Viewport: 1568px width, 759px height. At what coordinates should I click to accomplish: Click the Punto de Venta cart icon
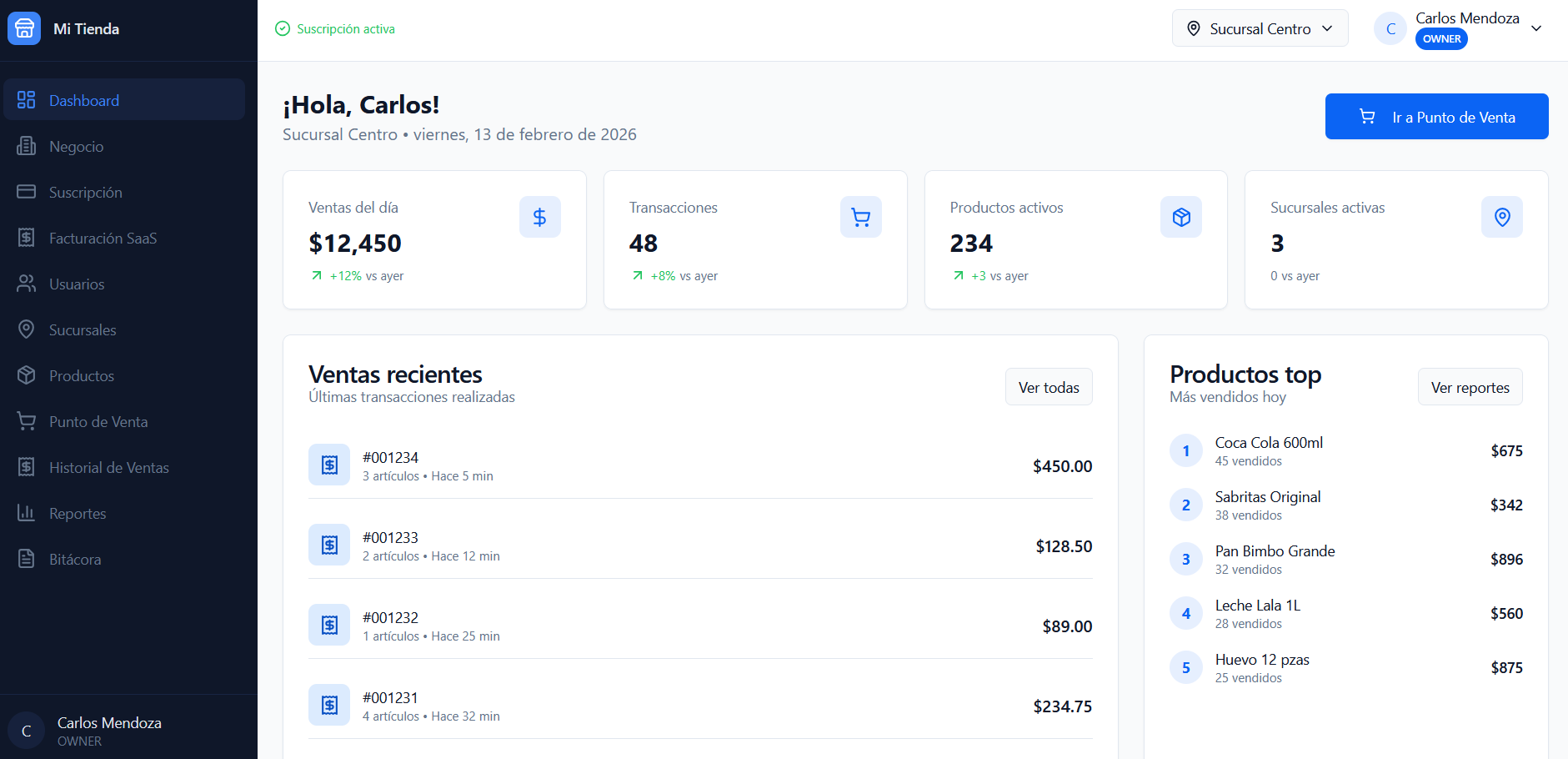[26, 421]
